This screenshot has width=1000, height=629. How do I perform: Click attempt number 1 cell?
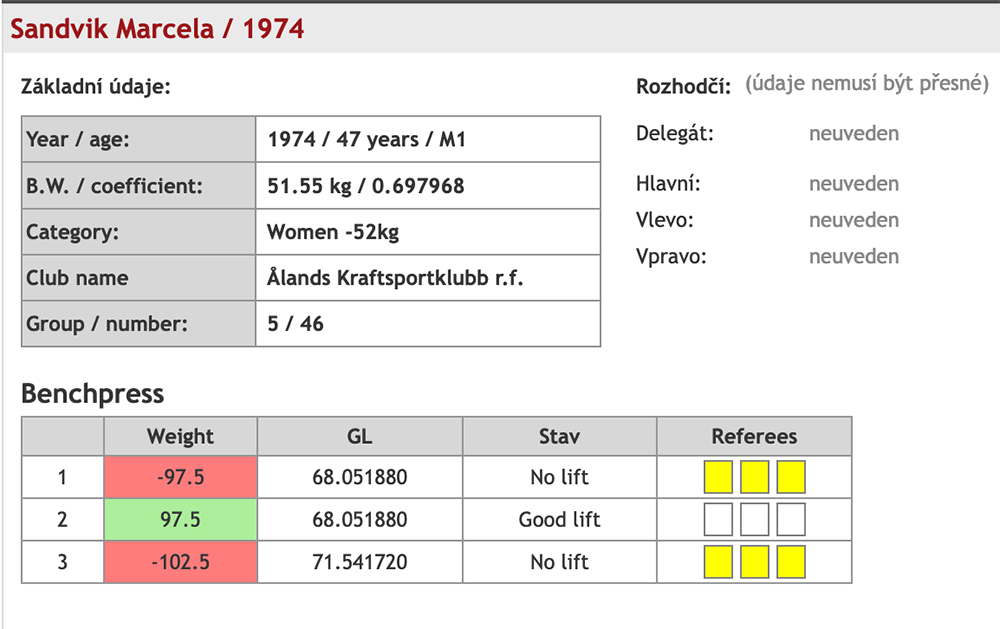(x=62, y=477)
